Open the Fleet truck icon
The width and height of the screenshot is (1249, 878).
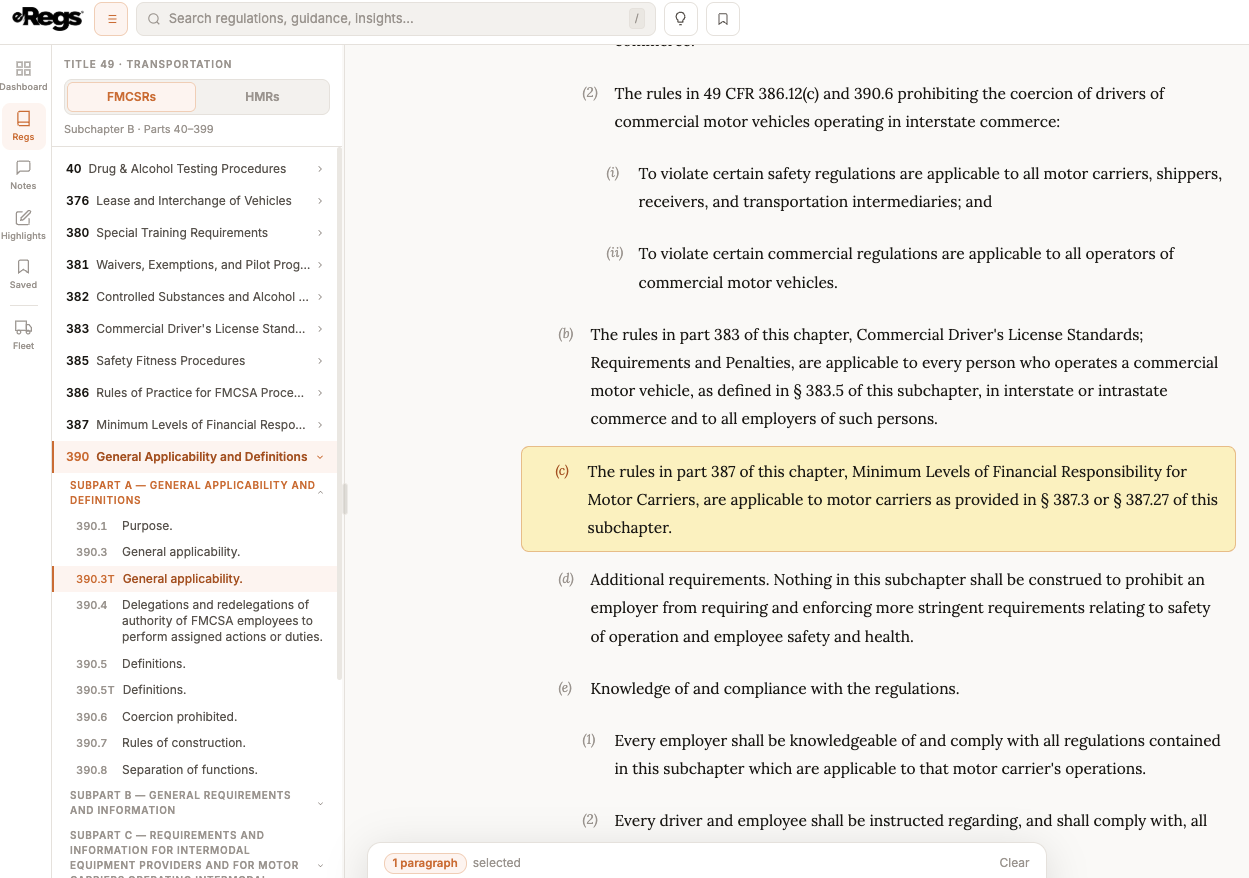click(x=23, y=334)
